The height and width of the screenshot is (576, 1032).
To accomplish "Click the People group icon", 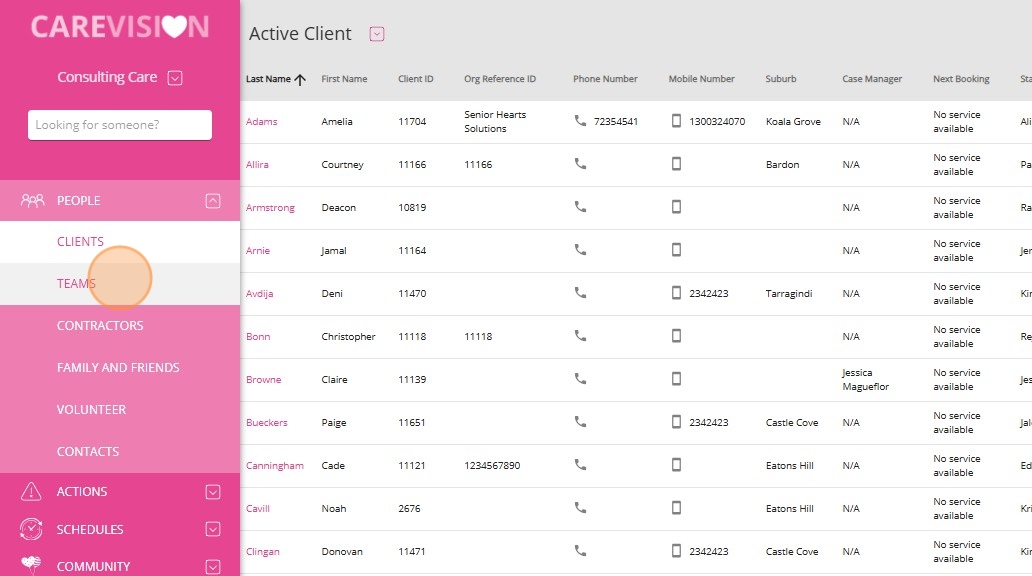I will 32,200.
